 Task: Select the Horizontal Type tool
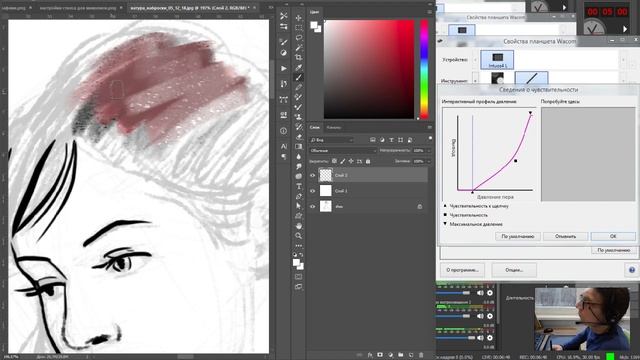pyautogui.click(x=299, y=186)
